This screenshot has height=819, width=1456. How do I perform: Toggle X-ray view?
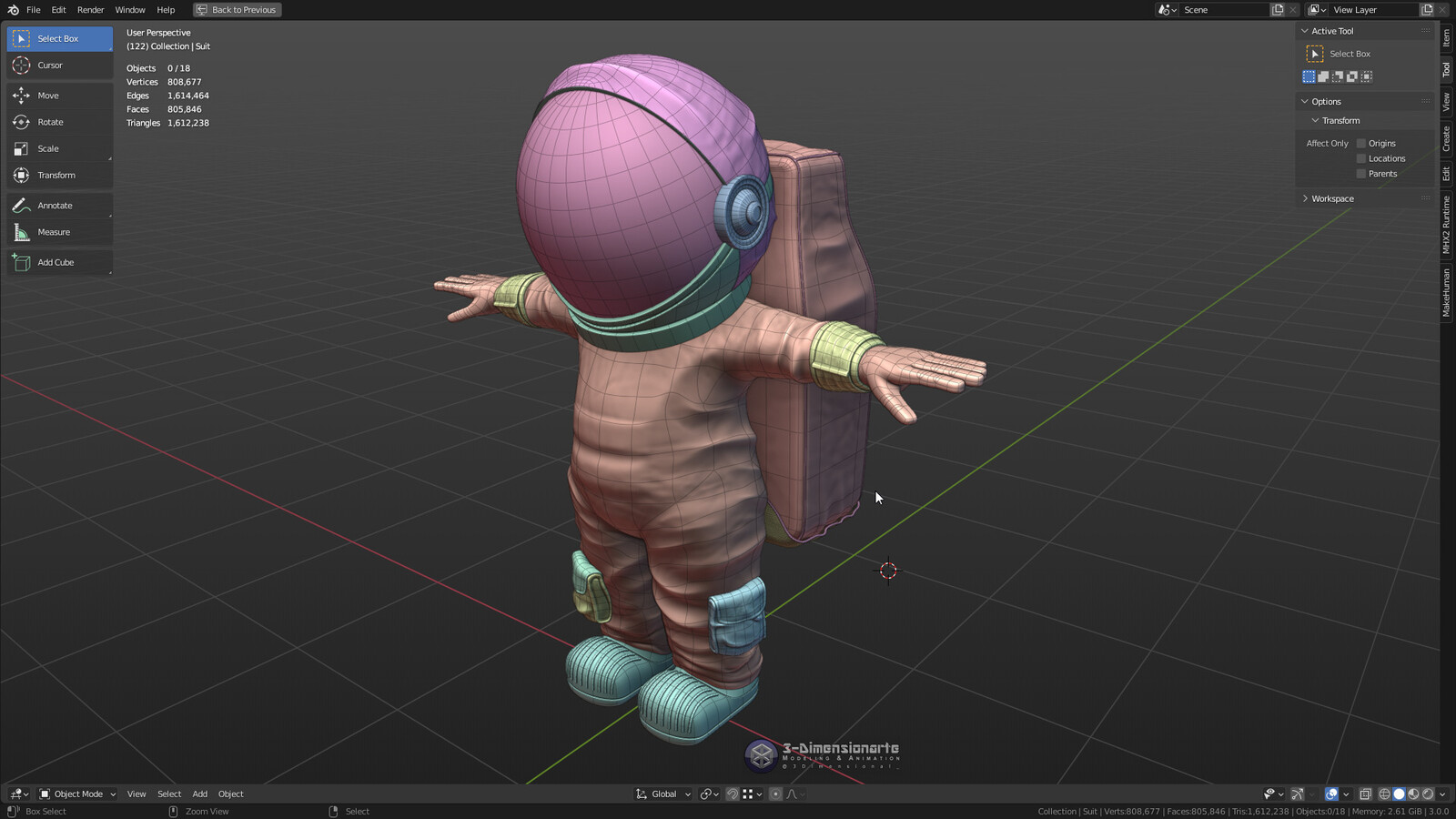(x=1365, y=794)
